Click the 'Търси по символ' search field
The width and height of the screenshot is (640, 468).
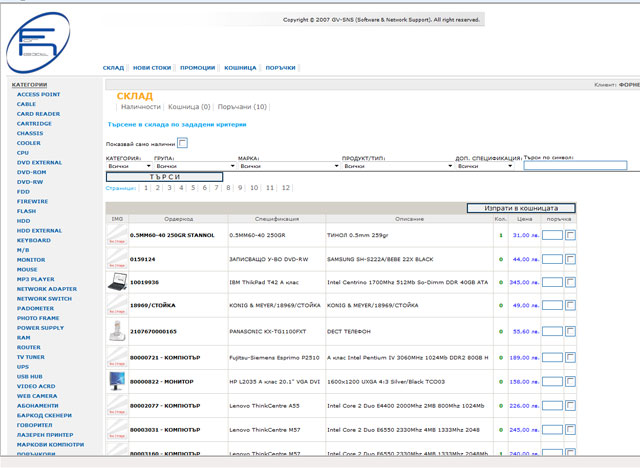(x=575, y=166)
